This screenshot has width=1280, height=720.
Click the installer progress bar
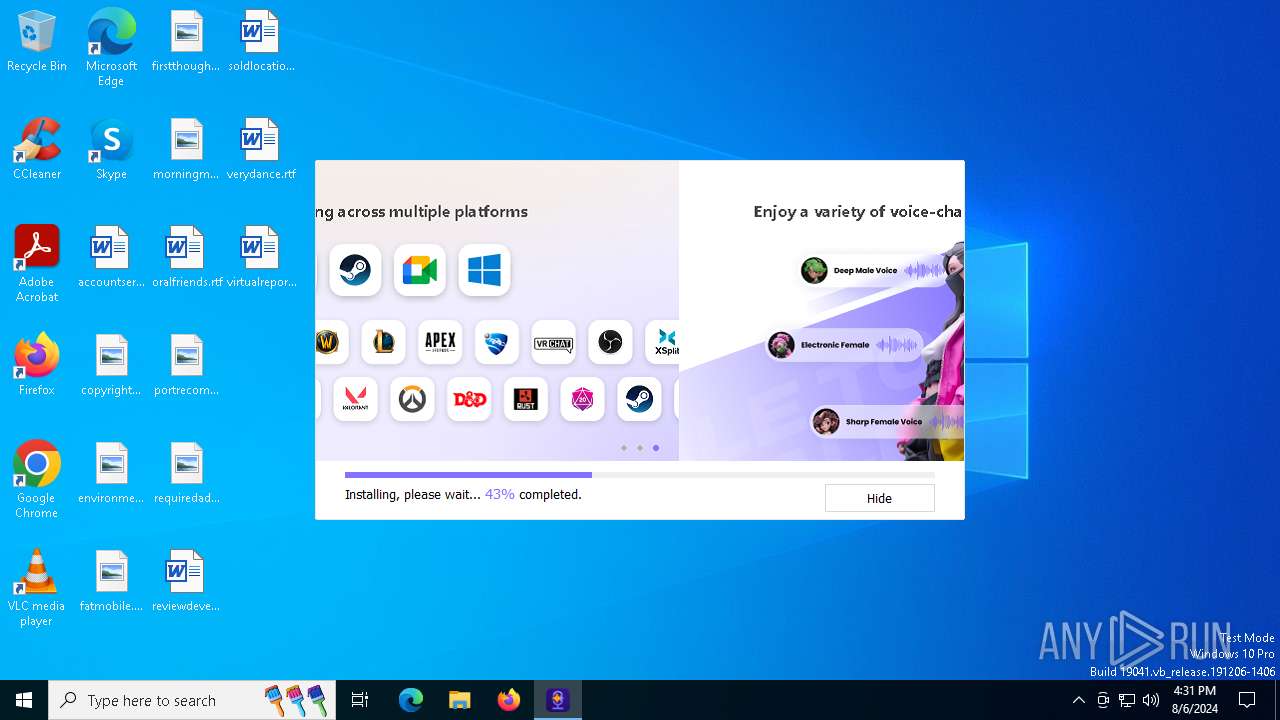point(640,475)
